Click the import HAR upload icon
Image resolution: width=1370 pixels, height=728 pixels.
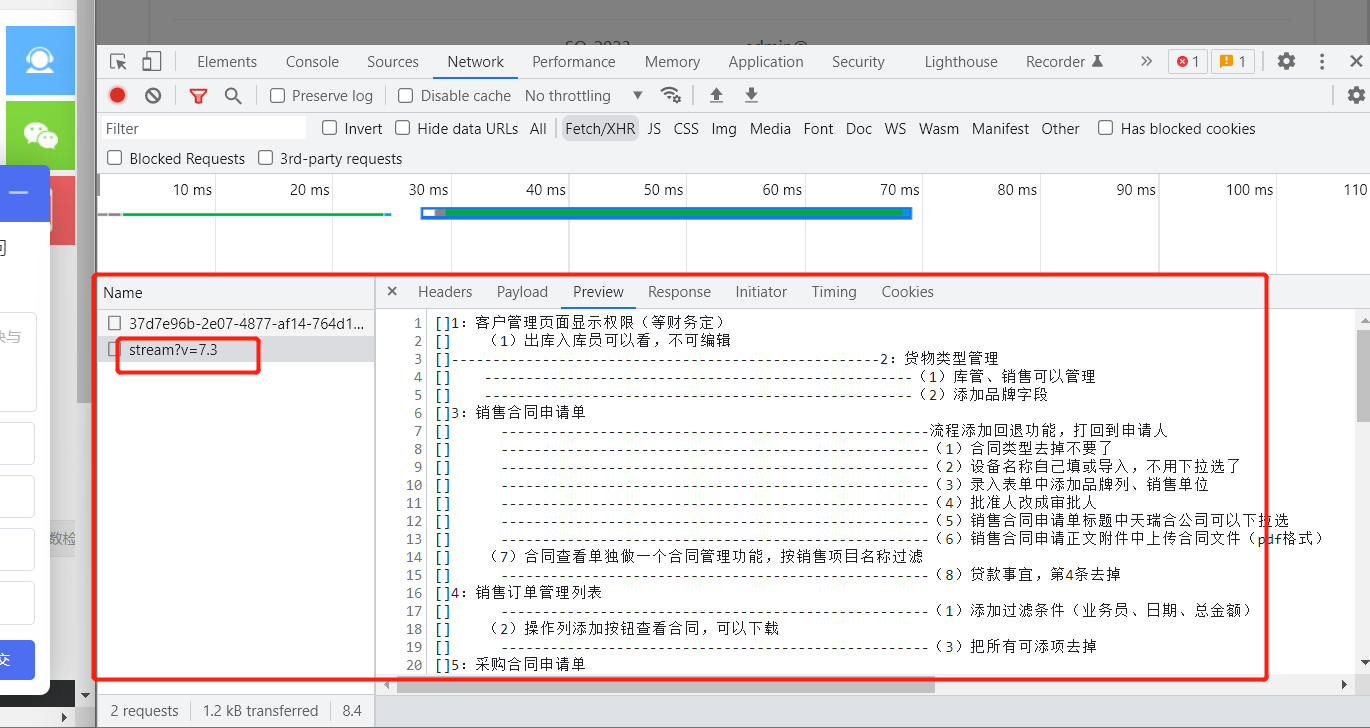tap(716, 96)
